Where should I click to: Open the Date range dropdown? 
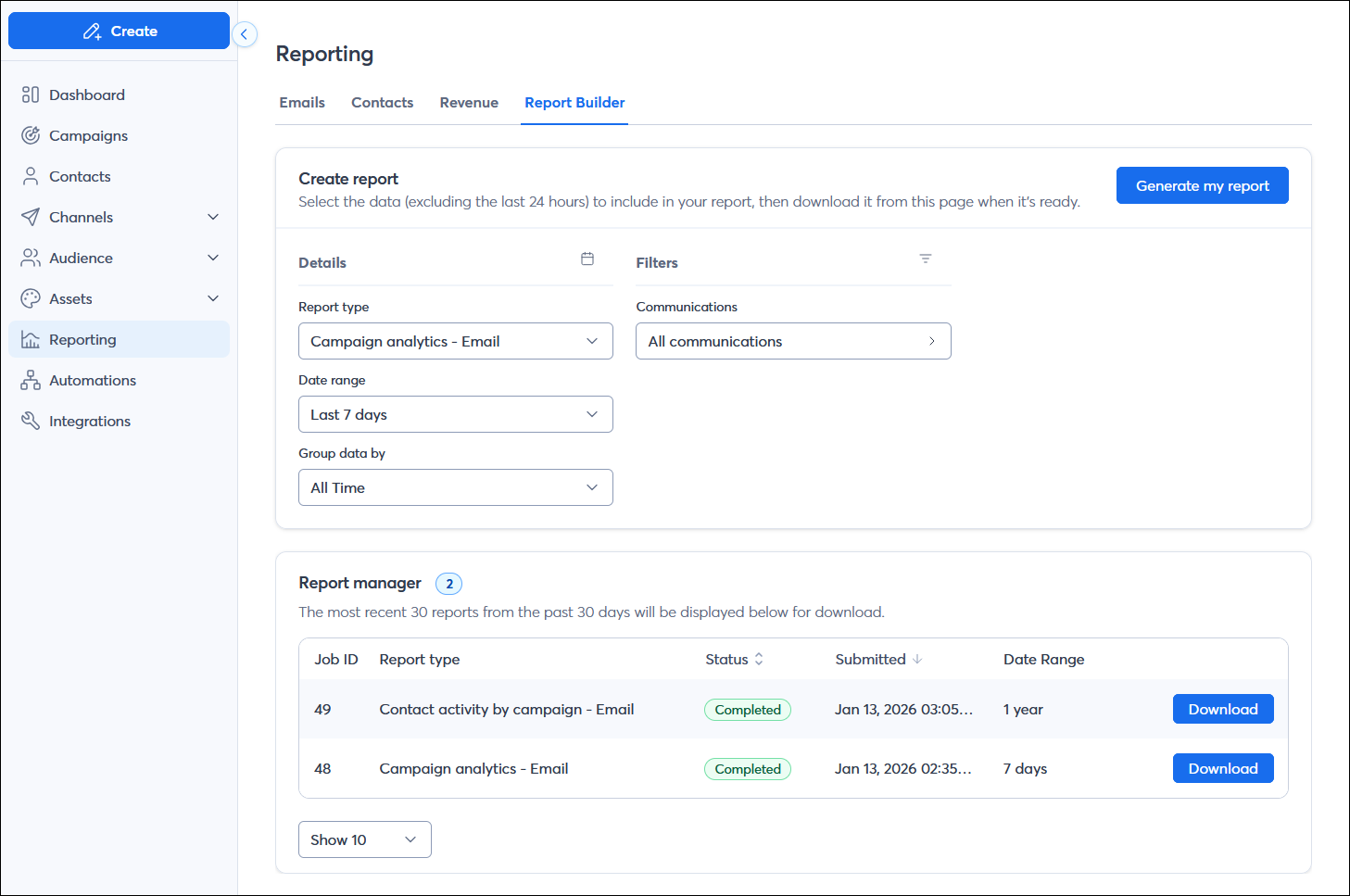coord(455,414)
